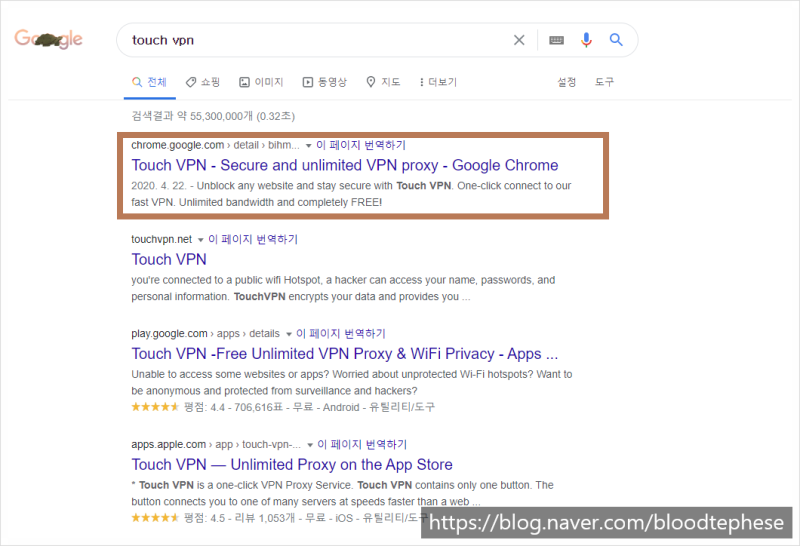
Task: Open the on-screen keyboard icon
Action: (x=556, y=40)
